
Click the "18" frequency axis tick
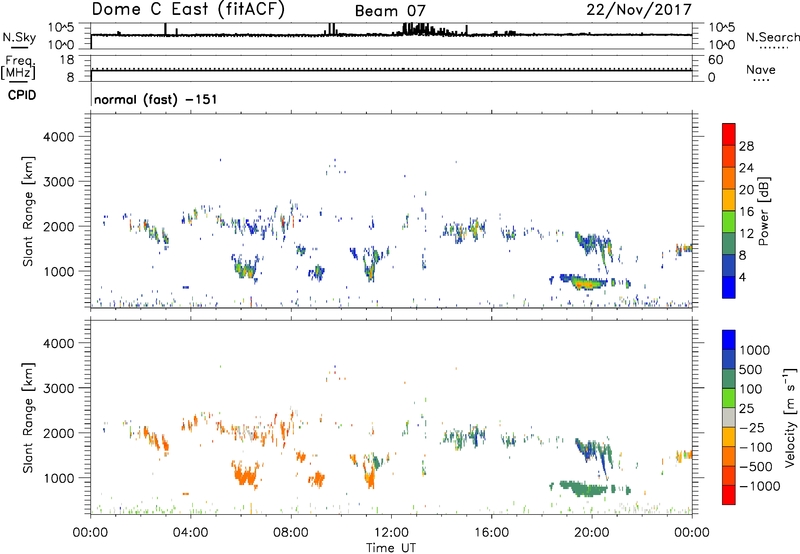[67, 60]
